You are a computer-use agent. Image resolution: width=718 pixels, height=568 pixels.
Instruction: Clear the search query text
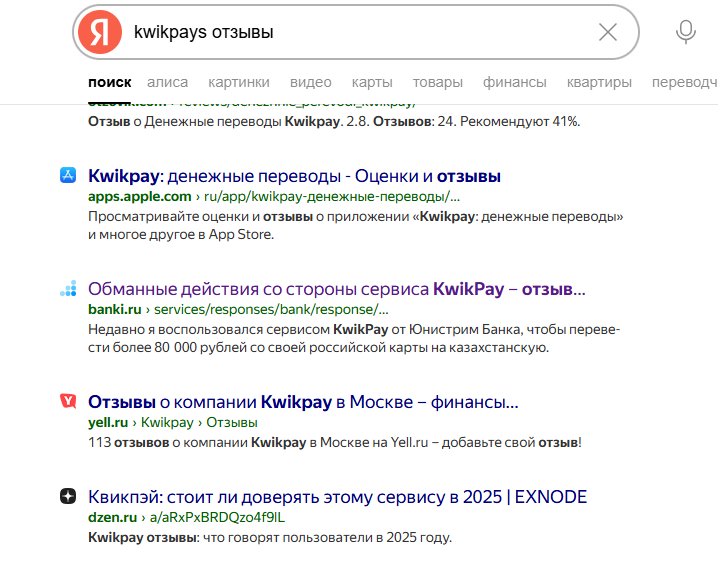607,32
